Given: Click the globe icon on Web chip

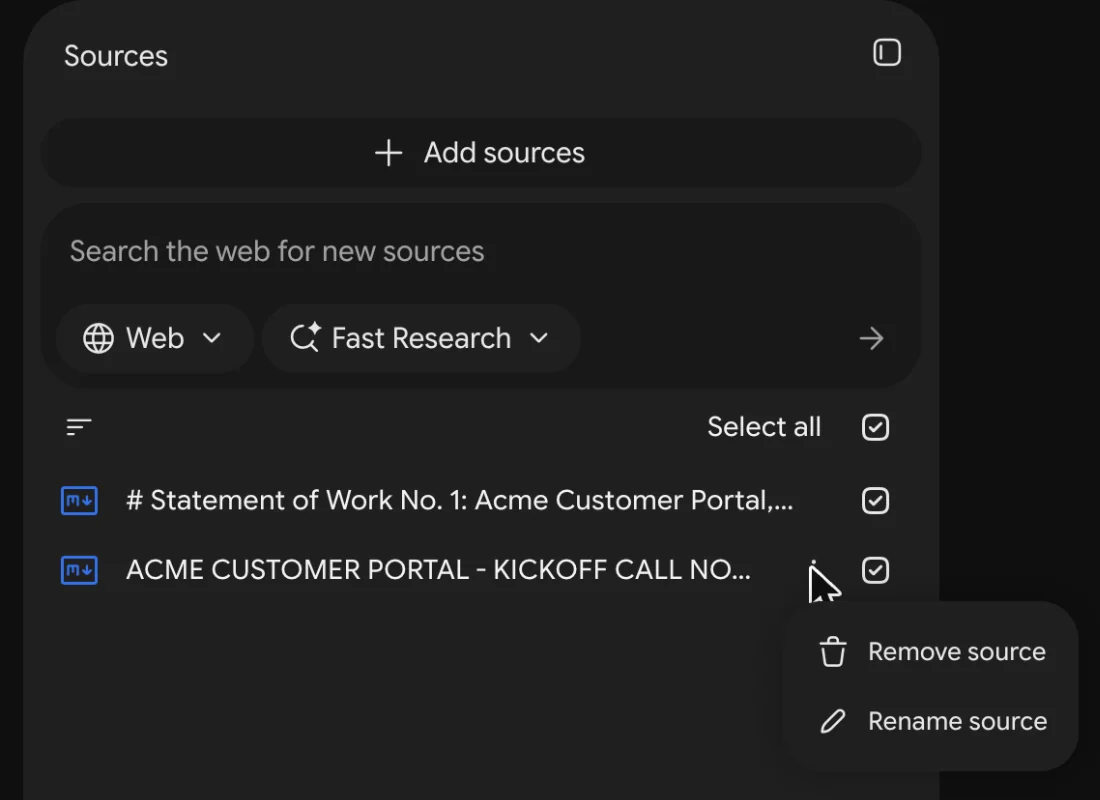Looking at the screenshot, I should click(x=98, y=338).
